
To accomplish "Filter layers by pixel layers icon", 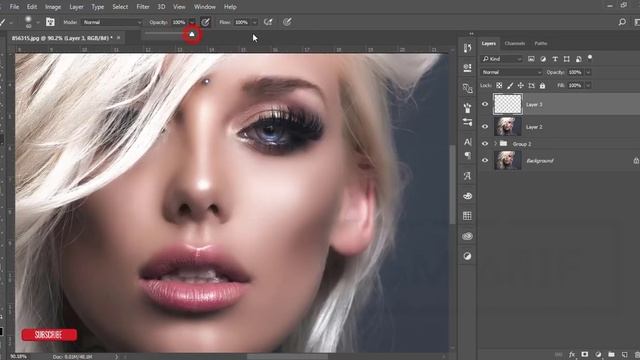I will (x=531, y=59).
